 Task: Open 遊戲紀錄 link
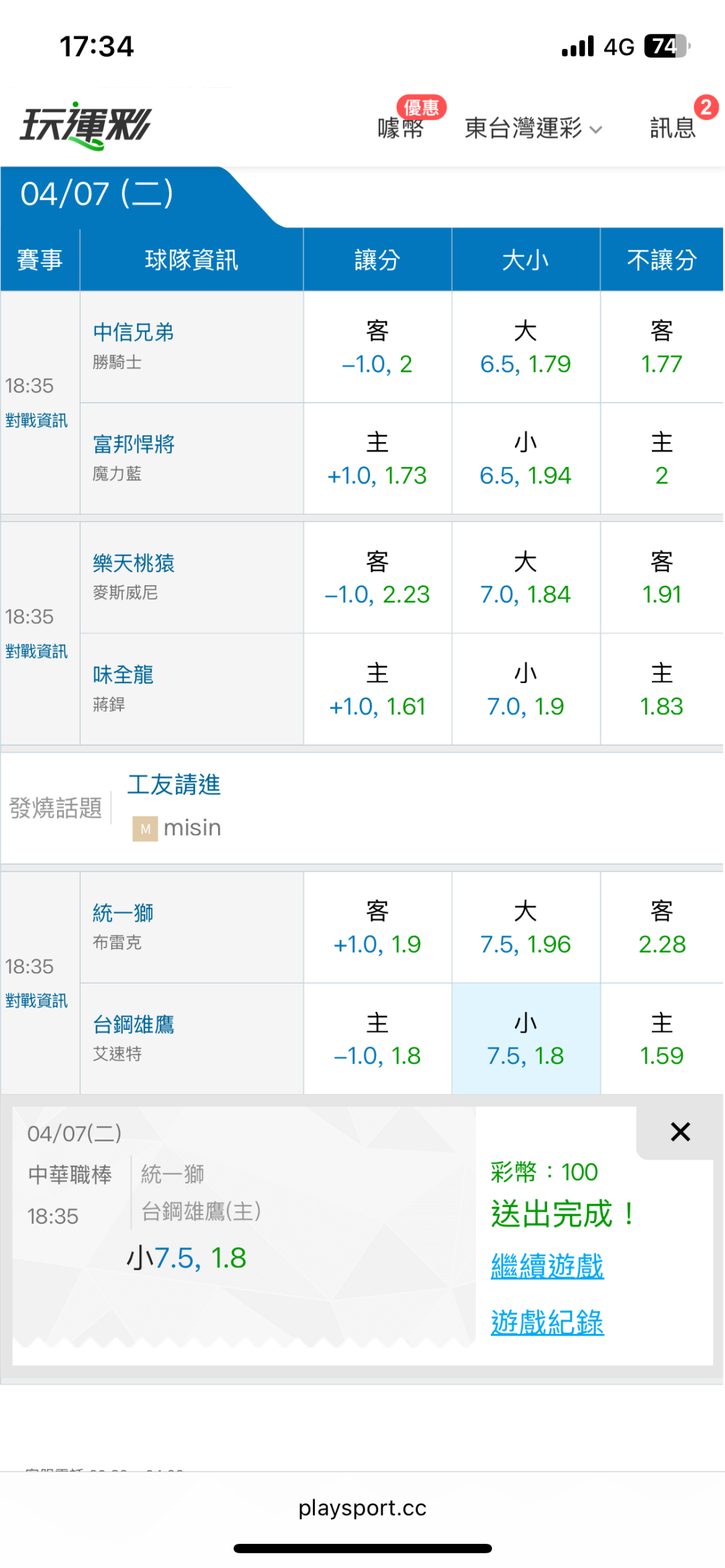[547, 1322]
